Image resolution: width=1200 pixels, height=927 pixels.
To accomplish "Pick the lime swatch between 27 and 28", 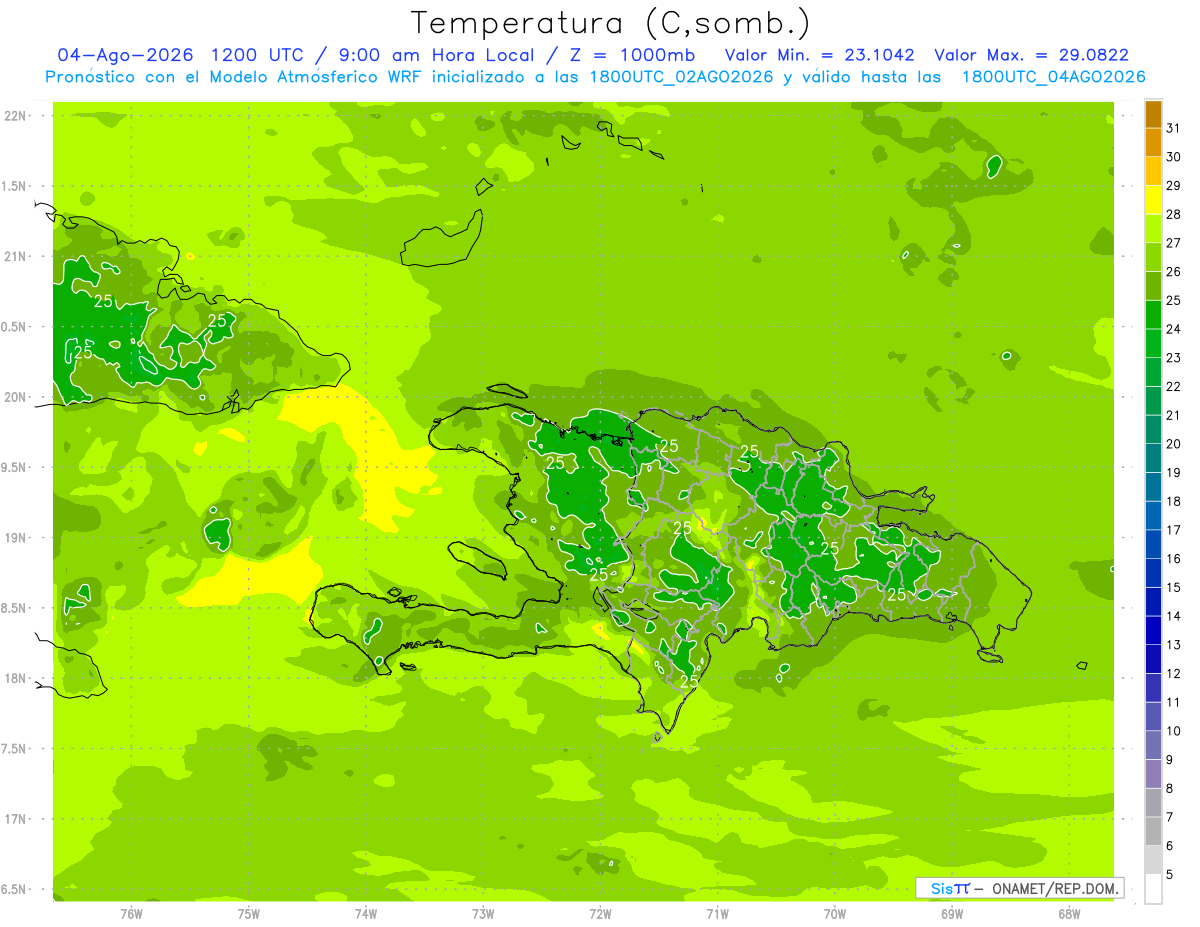I will [x=1153, y=229].
